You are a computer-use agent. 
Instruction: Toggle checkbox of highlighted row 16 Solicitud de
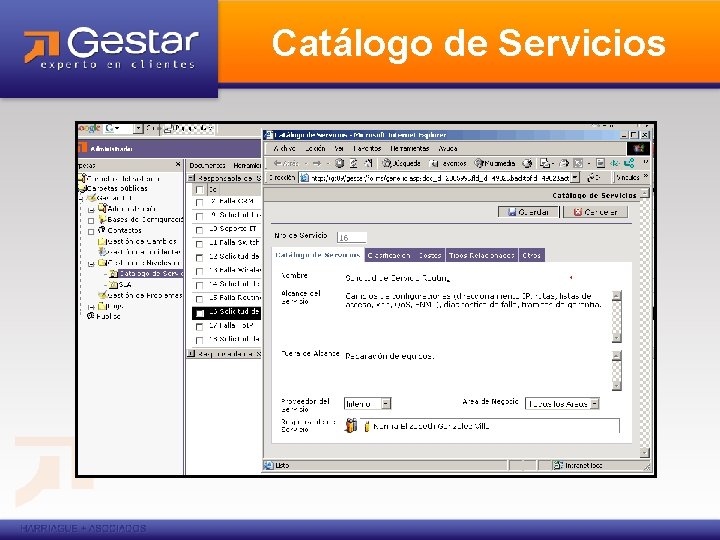(199, 313)
